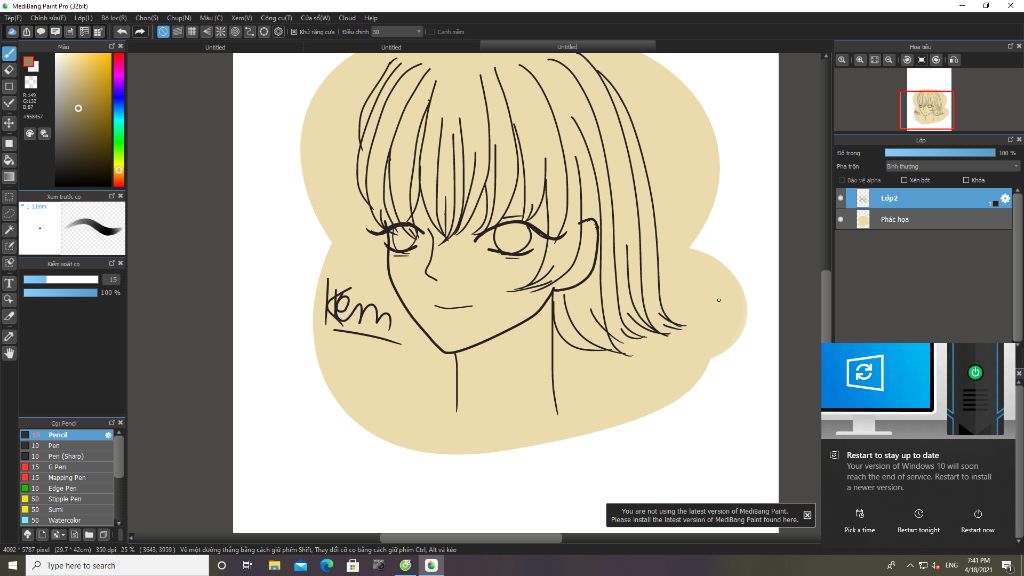Toggle Khử răng cưa anti-aliasing checkbox
Image resolution: width=1024 pixels, height=576 pixels.
point(294,31)
